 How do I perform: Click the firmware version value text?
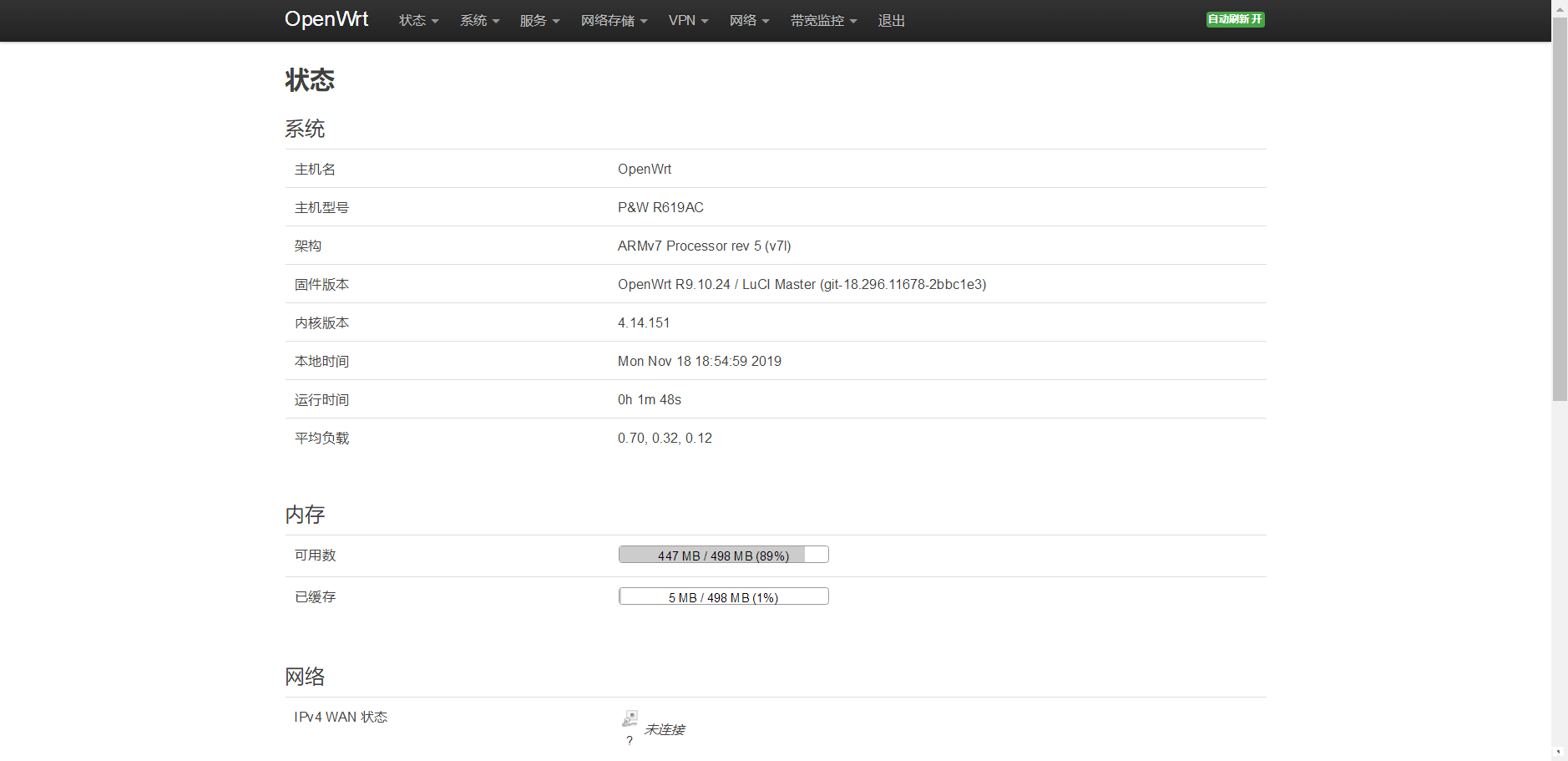tap(802, 285)
